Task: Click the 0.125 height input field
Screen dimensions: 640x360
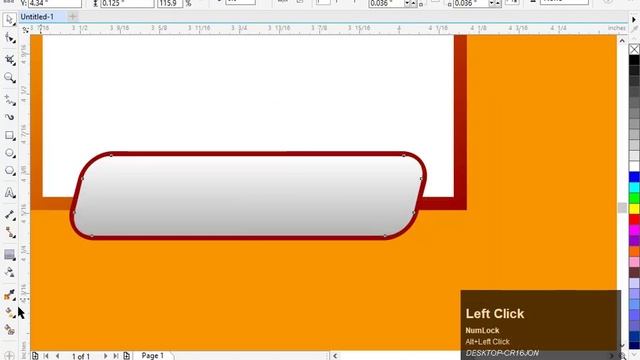Action: (127, 3)
